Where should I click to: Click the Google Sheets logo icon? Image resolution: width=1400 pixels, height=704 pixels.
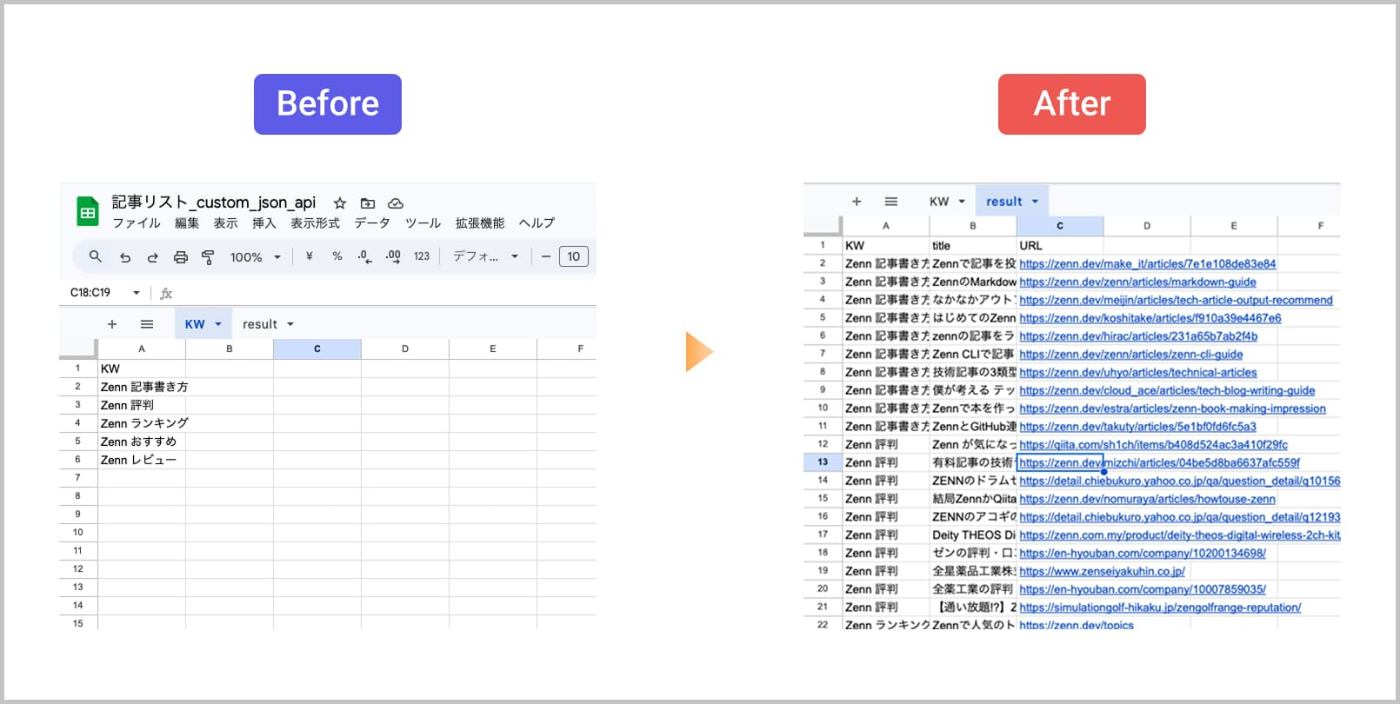[88, 212]
